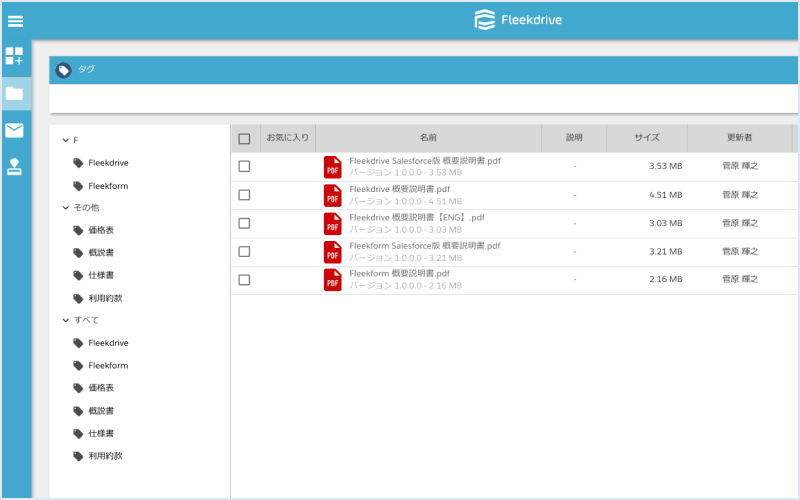This screenshot has width=800, height=500.
Task: Open the add-app grid icon in sidebar
Action: click(x=14, y=56)
